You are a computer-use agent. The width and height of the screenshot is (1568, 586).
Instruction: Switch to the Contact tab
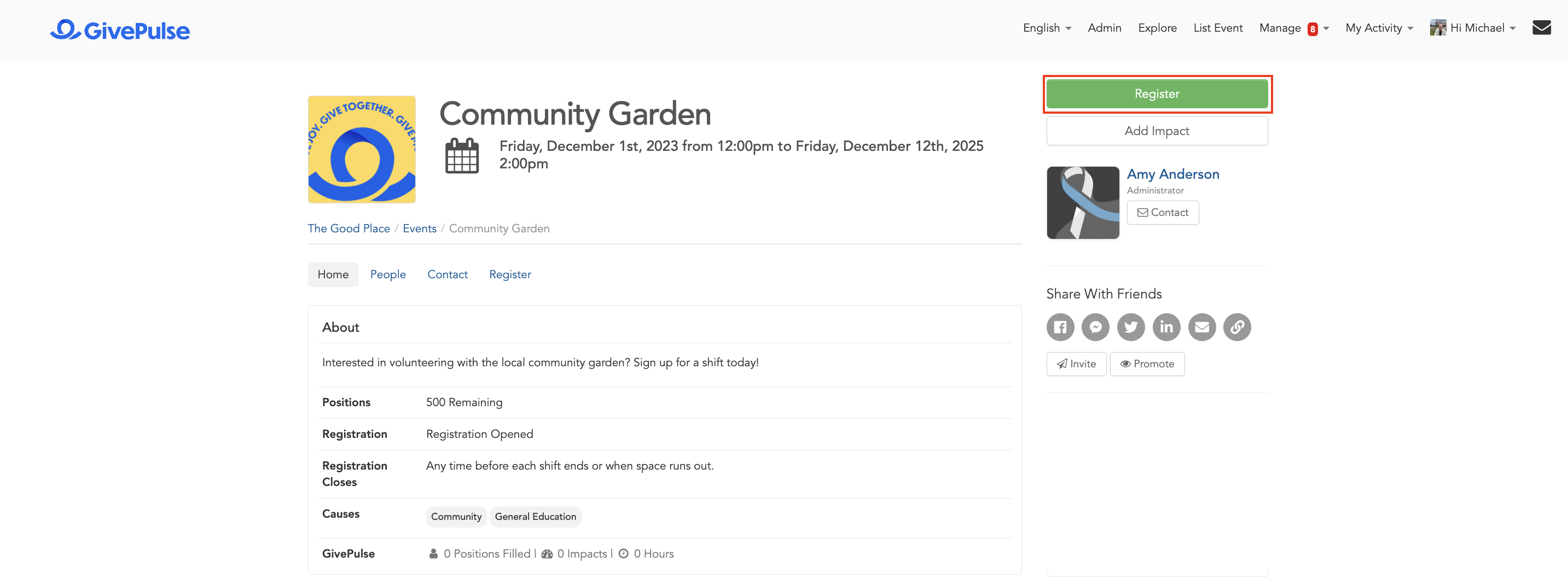(x=448, y=274)
